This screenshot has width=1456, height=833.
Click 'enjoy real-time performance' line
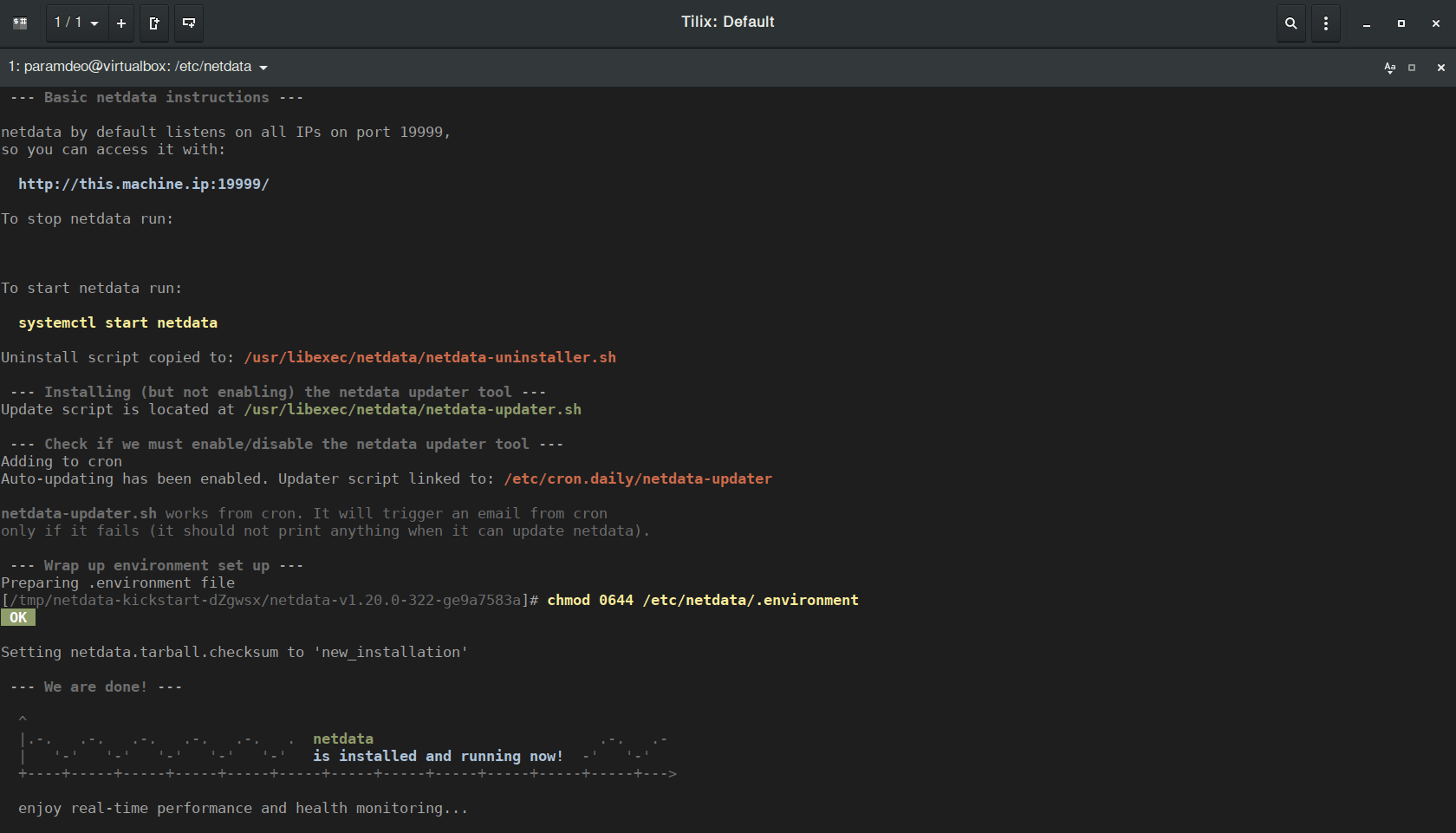click(244, 808)
